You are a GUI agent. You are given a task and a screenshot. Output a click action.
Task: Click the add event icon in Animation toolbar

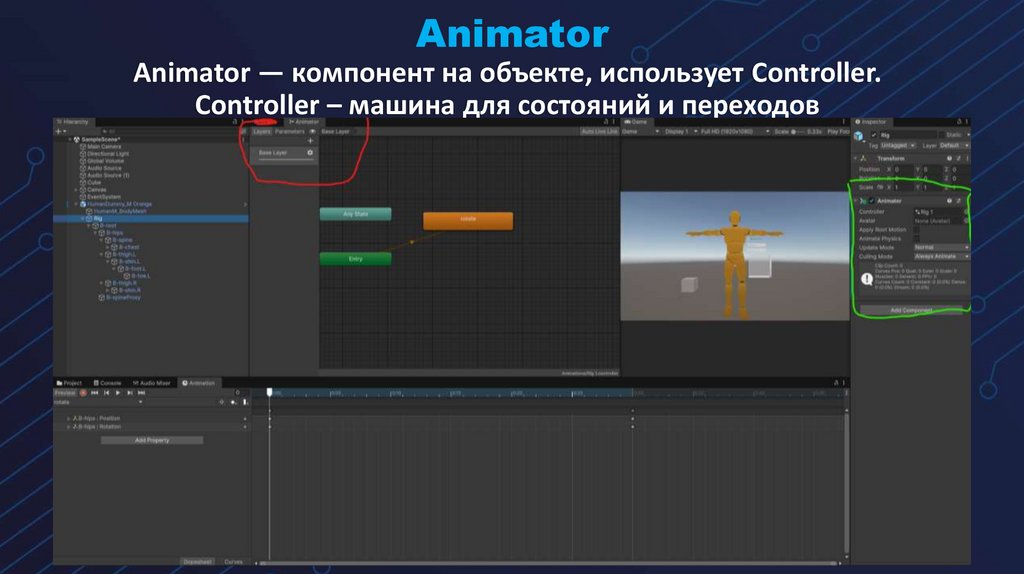tap(245, 402)
